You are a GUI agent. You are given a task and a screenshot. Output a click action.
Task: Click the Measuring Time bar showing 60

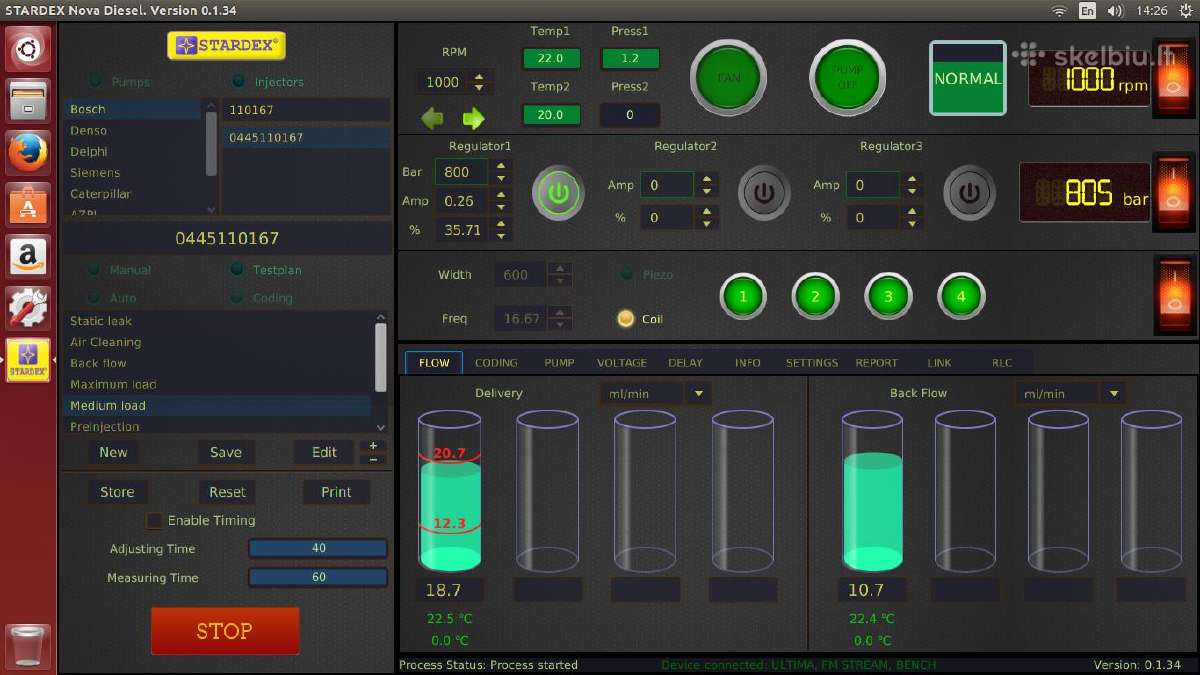318,577
